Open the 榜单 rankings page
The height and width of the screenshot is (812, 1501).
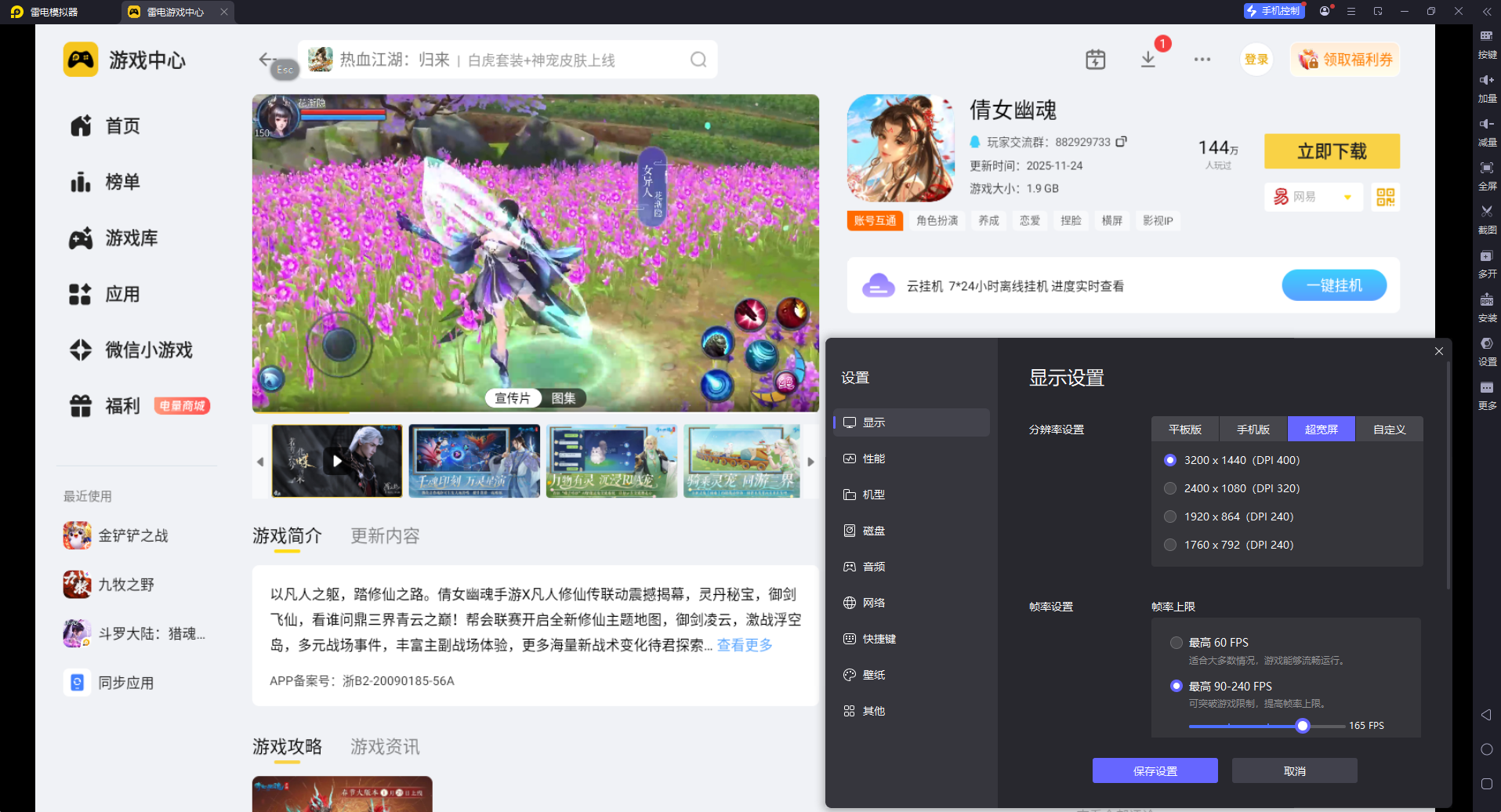106,182
